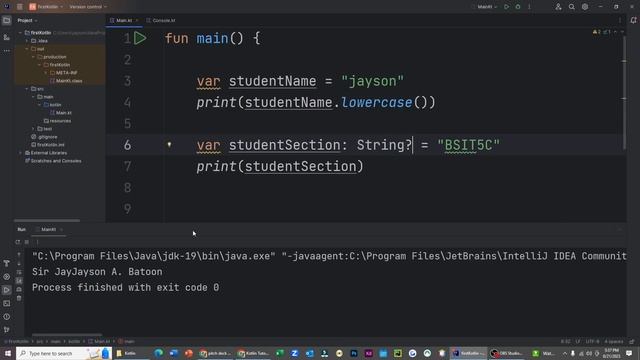Click UTF-8 encoding in status bar
This screenshot has width=640, height=360.
[x=593, y=342]
